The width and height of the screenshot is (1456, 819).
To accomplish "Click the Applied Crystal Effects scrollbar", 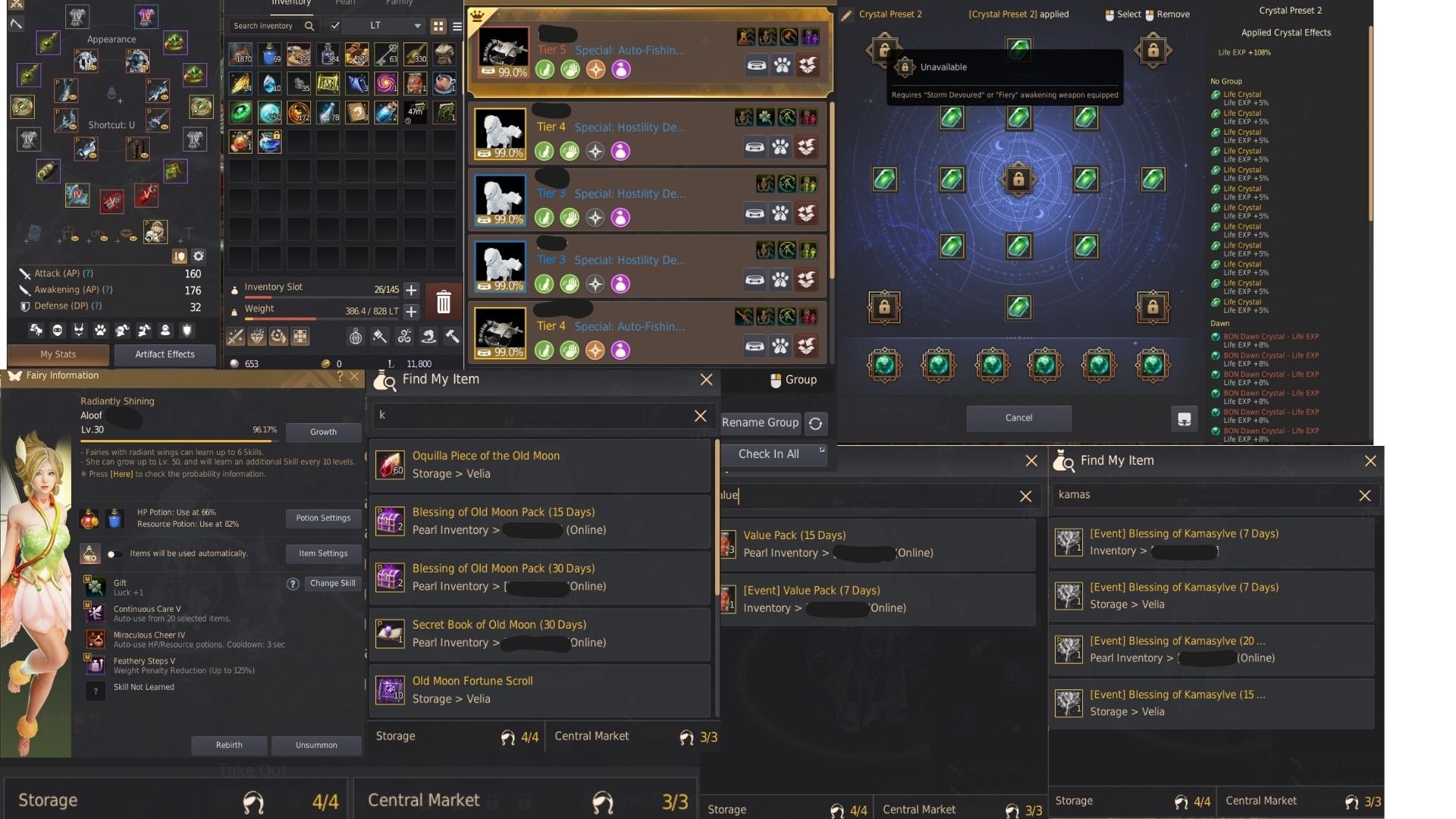I will [x=1370, y=125].
